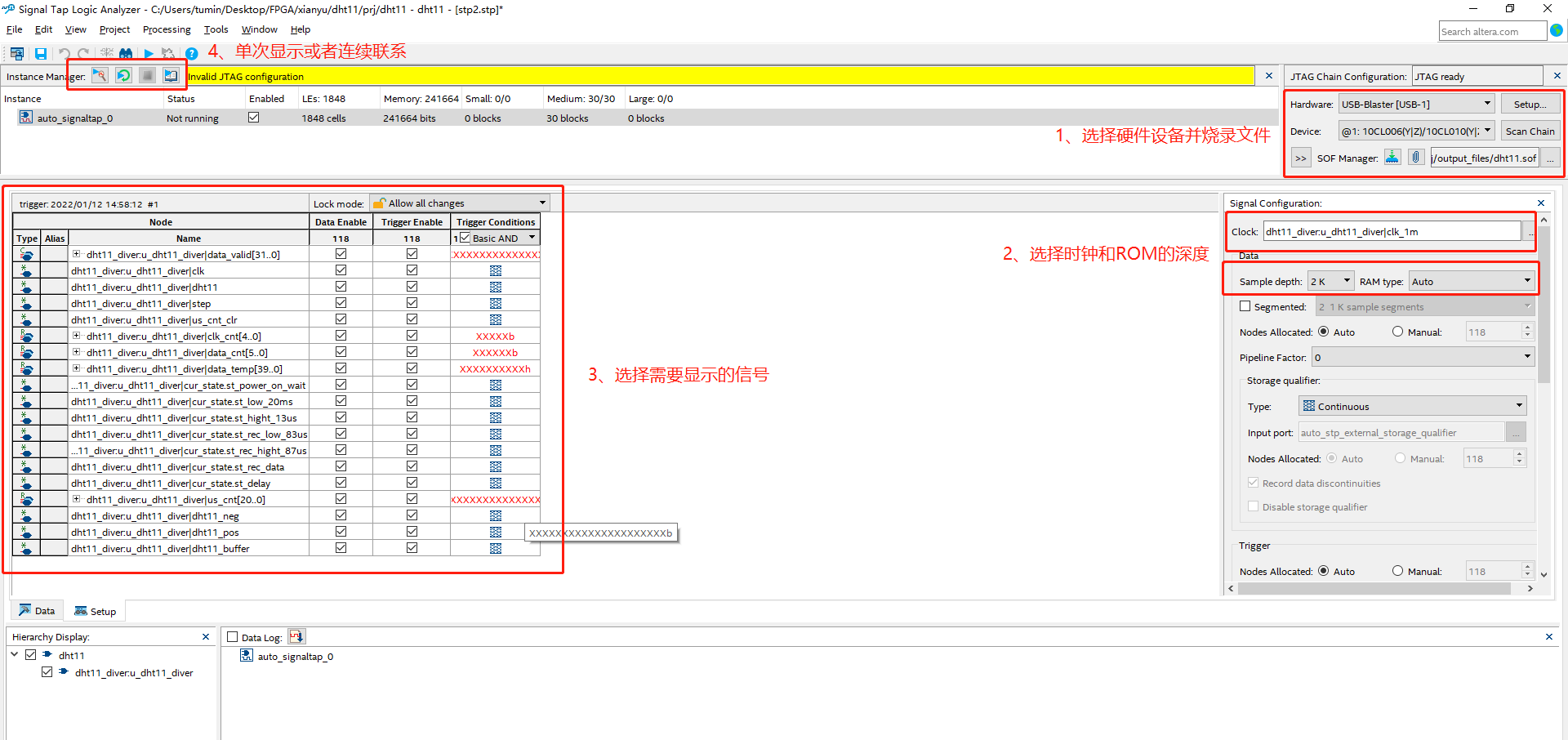Click the Setup... hardware button
Screen dimensions: 1568x740
point(1530,104)
